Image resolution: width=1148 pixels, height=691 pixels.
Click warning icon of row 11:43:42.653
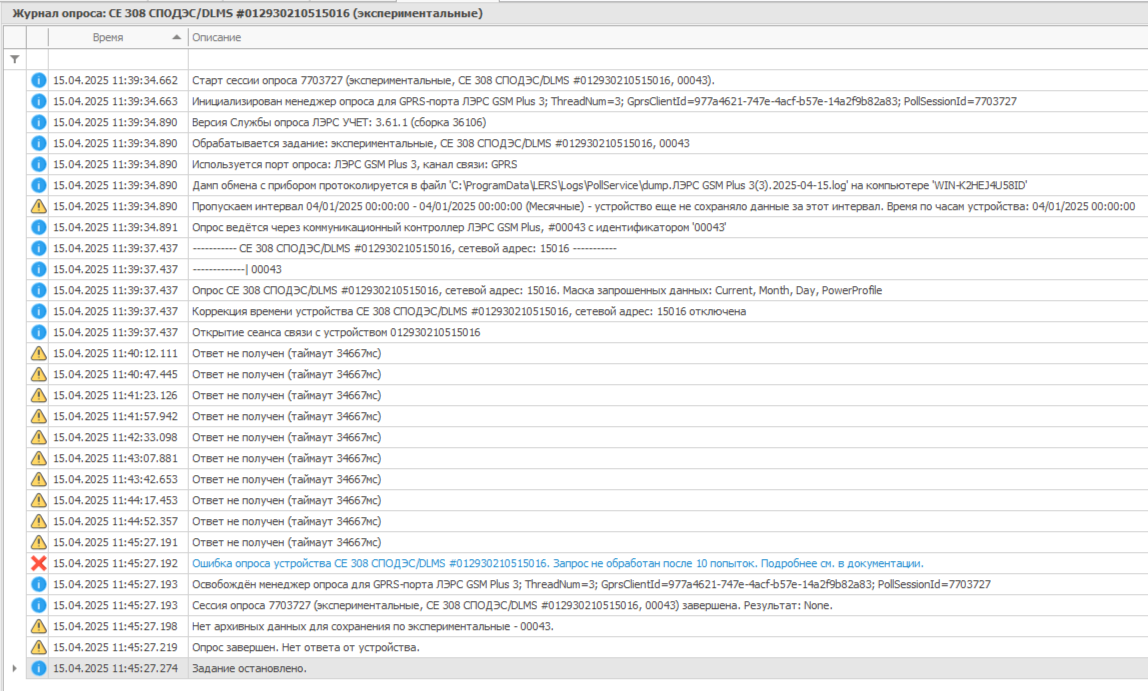point(38,479)
